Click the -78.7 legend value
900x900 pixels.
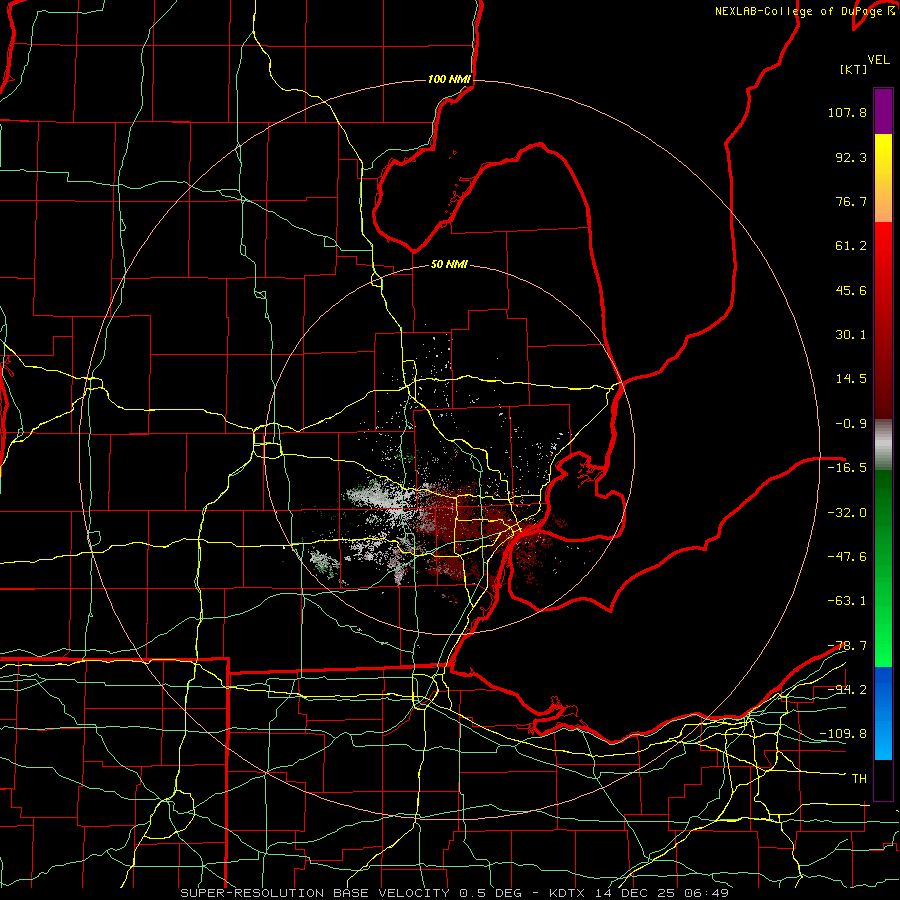847,646
